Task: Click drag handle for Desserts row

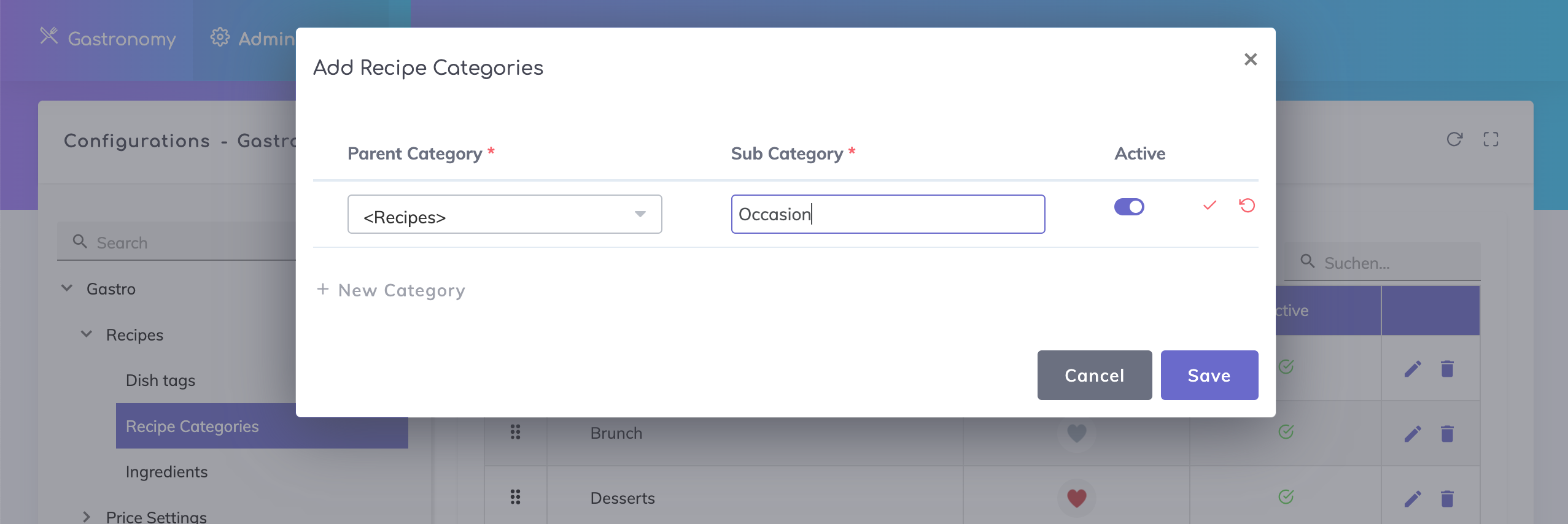Action: [x=515, y=497]
